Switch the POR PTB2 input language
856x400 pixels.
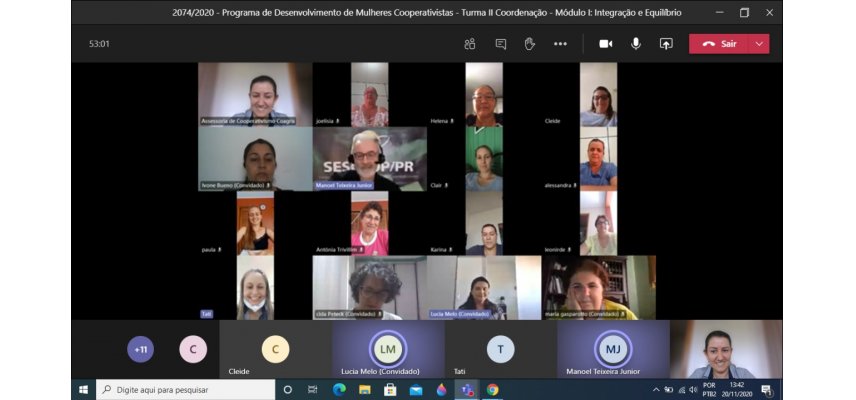click(709, 390)
